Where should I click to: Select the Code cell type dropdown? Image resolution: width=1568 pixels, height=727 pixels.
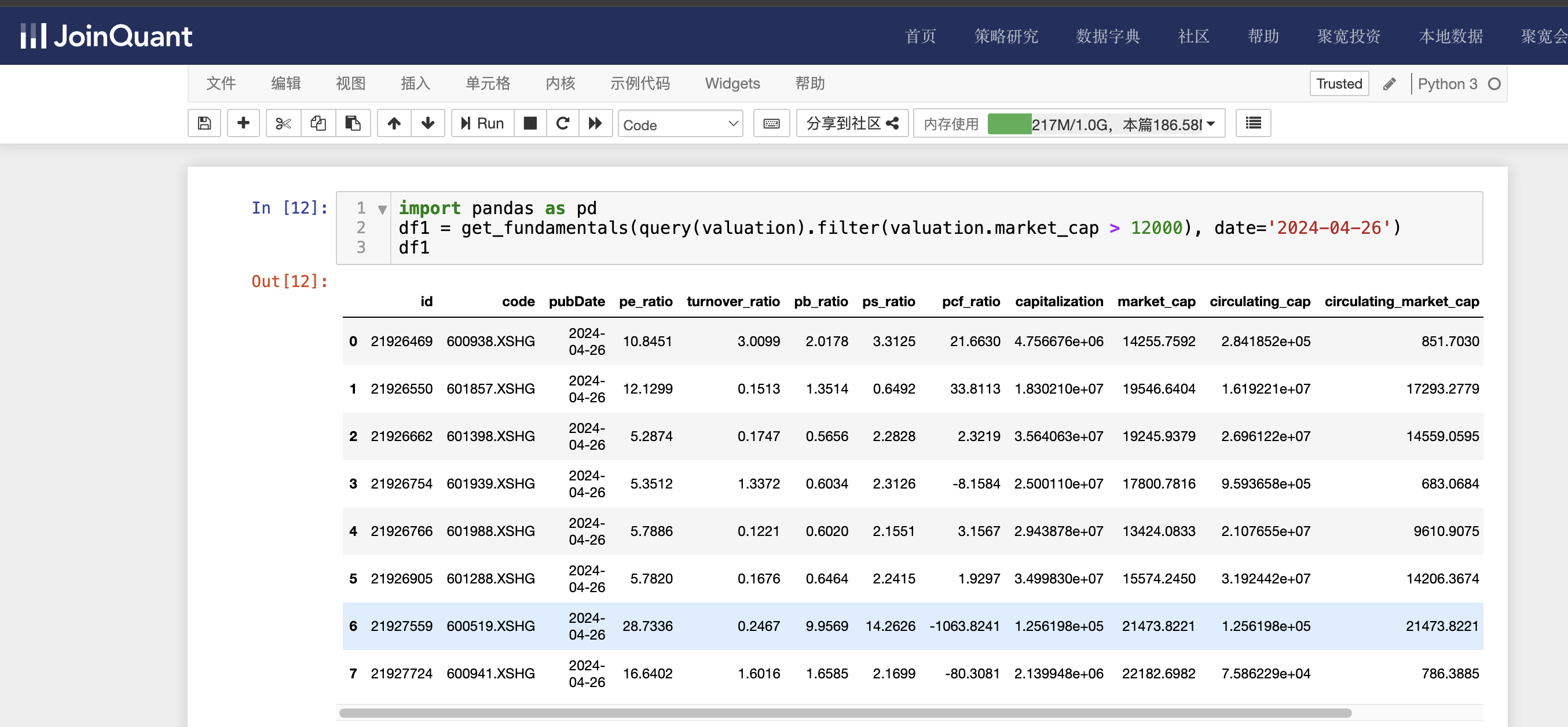pyautogui.click(x=680, y=124)
